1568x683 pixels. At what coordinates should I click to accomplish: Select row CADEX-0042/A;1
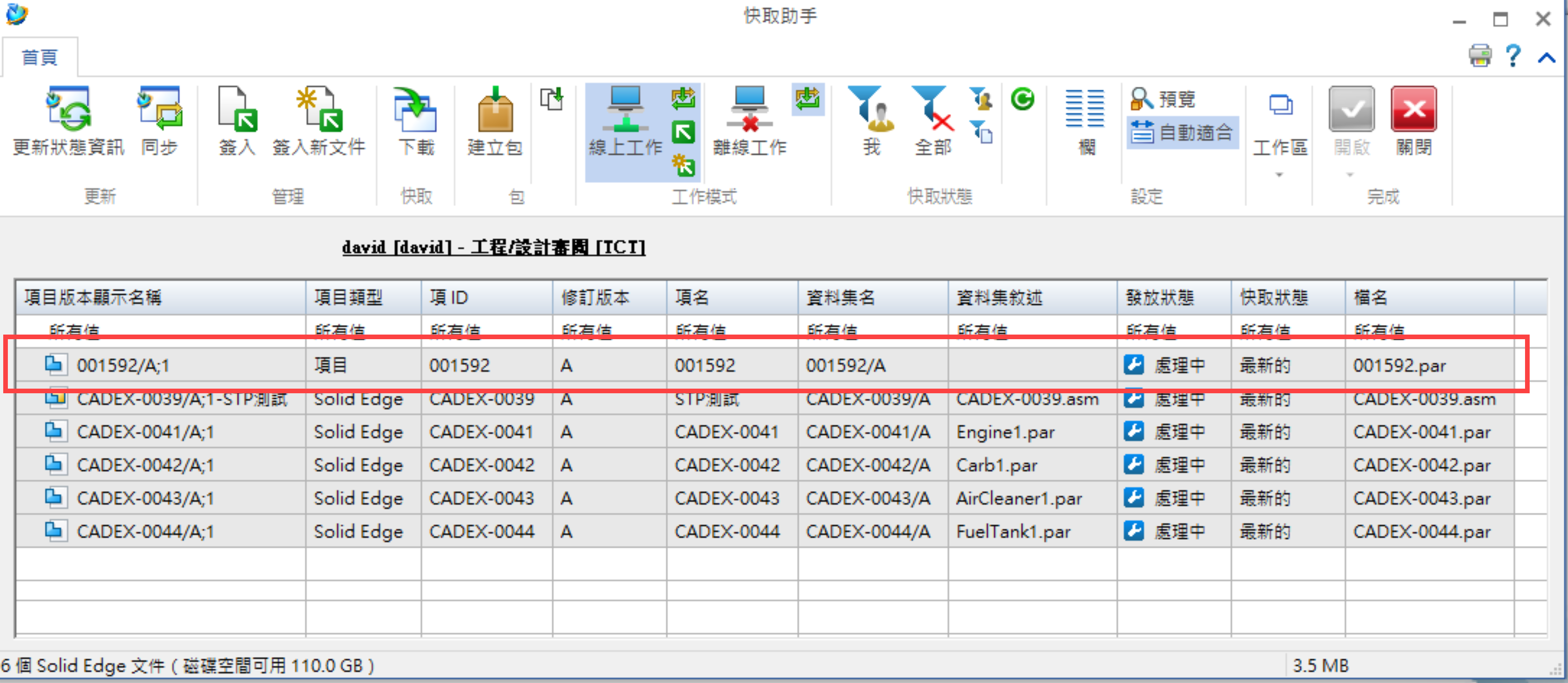click(x=765, y=464)
